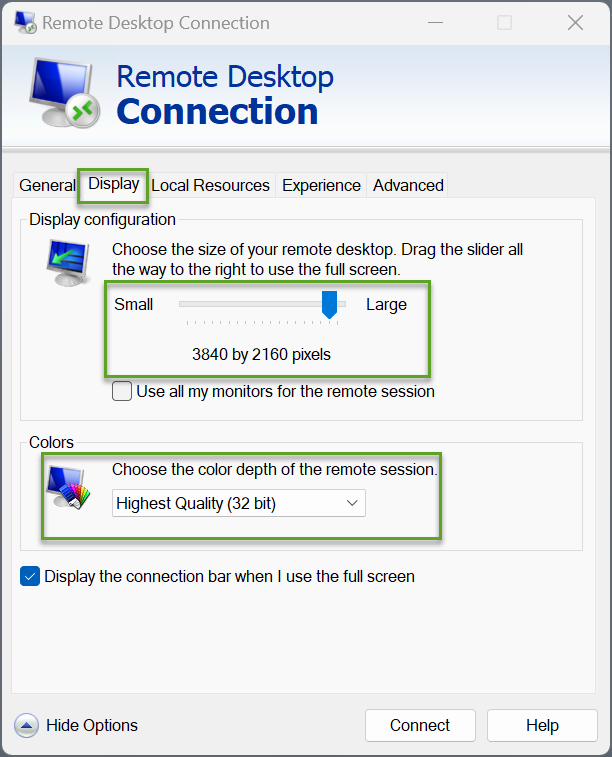The height and width of the screenshot is (757, 612).
Task: Switch to the General tab
Action: point(47,185)
